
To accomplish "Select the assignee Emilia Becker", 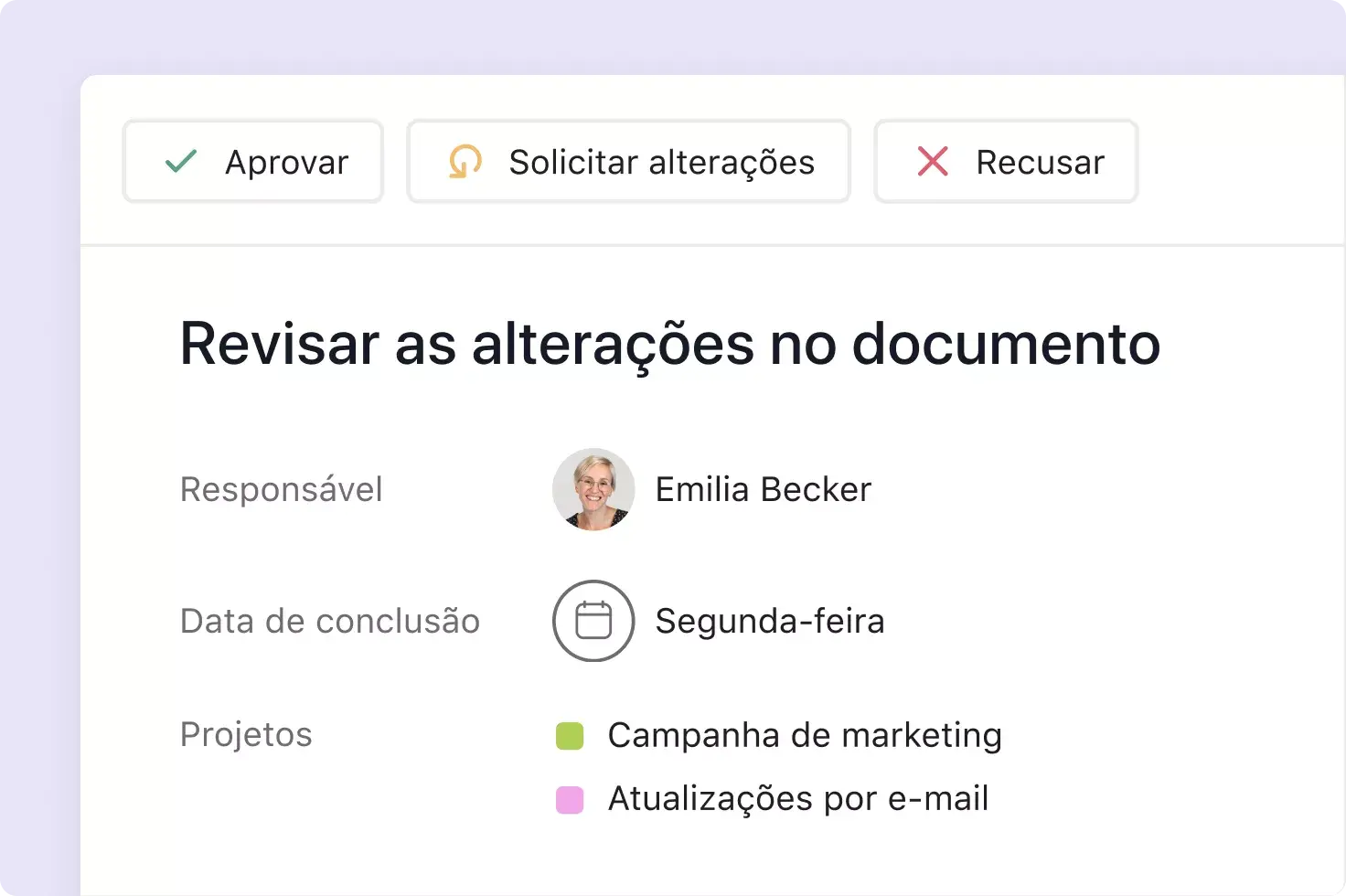I will click(x=763, y=489).
